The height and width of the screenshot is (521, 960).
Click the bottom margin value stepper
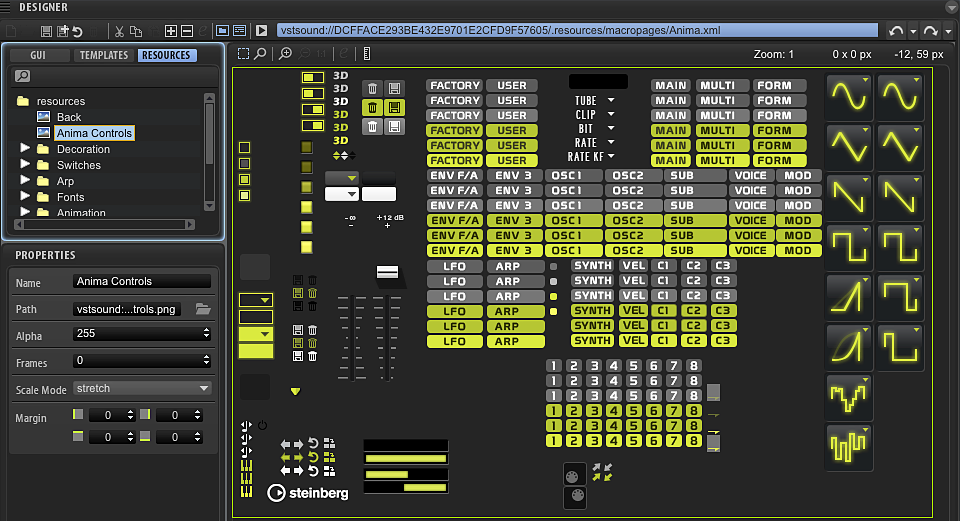pyautogui.click(x=197, y=437)
